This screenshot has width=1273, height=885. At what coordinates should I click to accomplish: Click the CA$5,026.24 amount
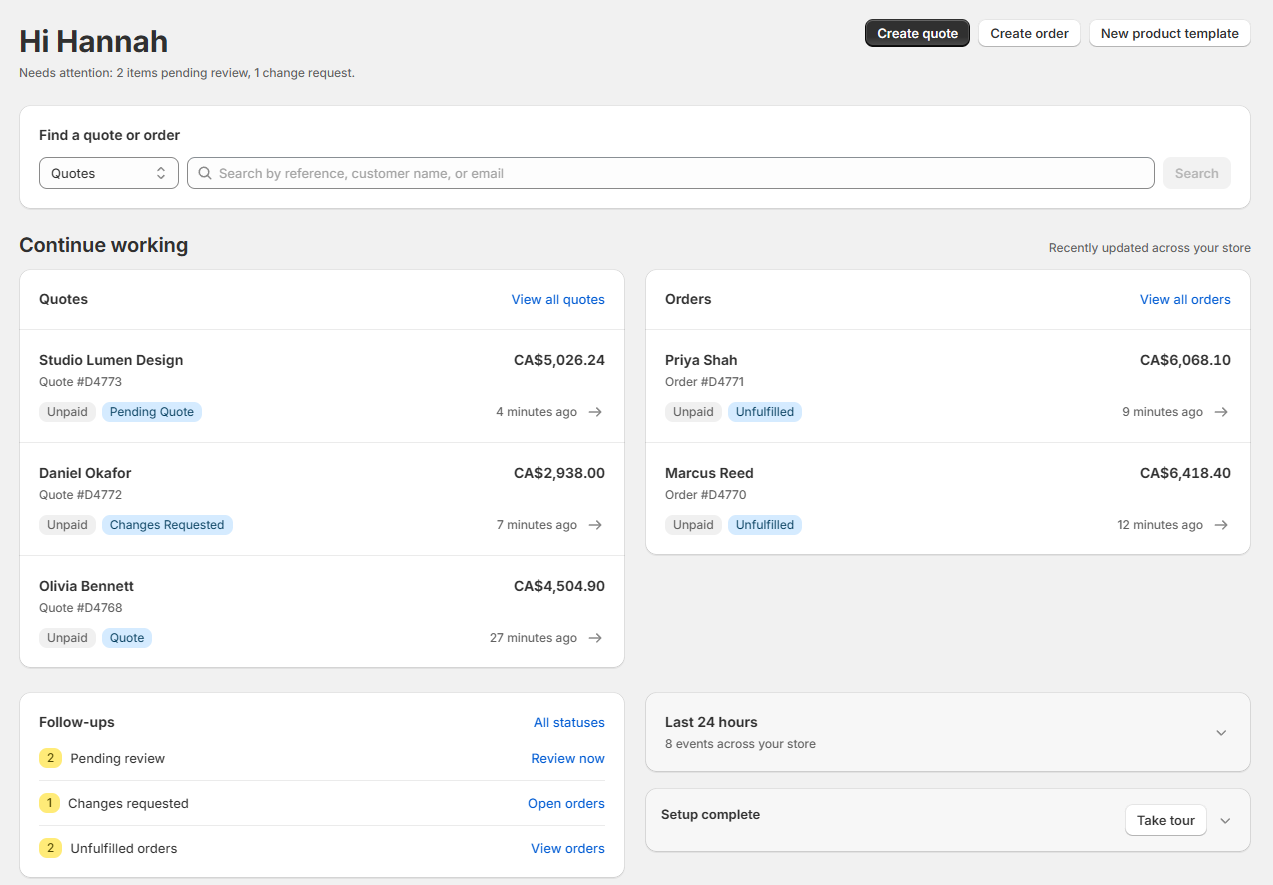pos(559,360)
